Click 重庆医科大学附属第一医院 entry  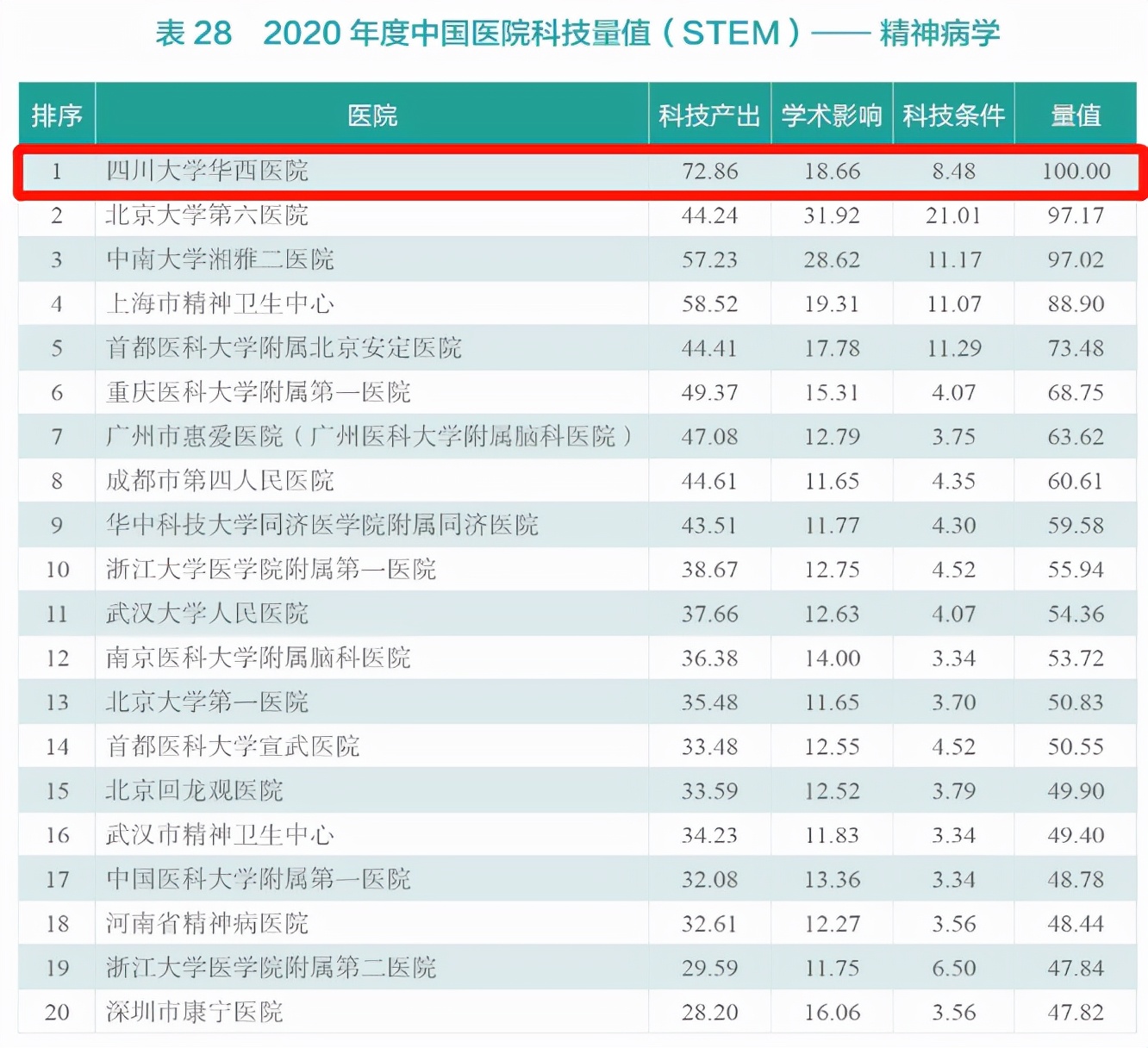coord(259,392)
